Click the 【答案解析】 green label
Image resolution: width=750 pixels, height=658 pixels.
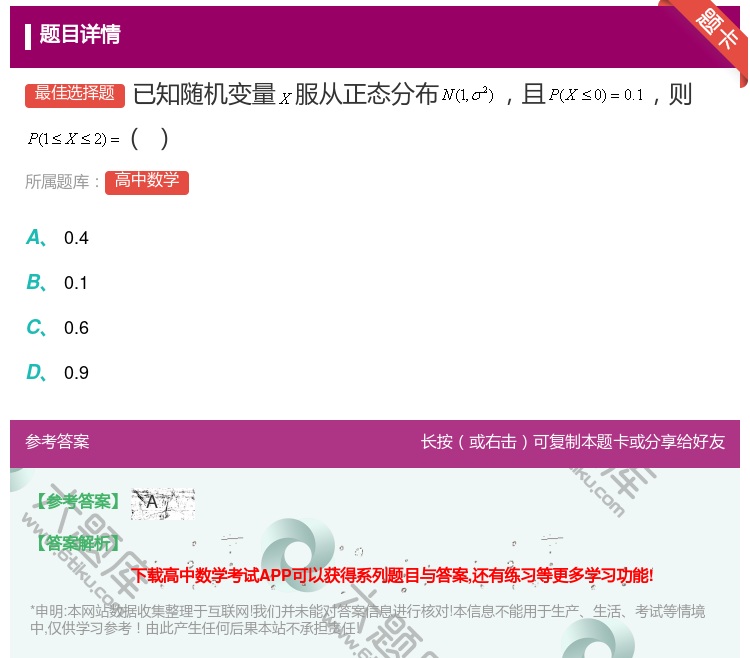point(77,543)
